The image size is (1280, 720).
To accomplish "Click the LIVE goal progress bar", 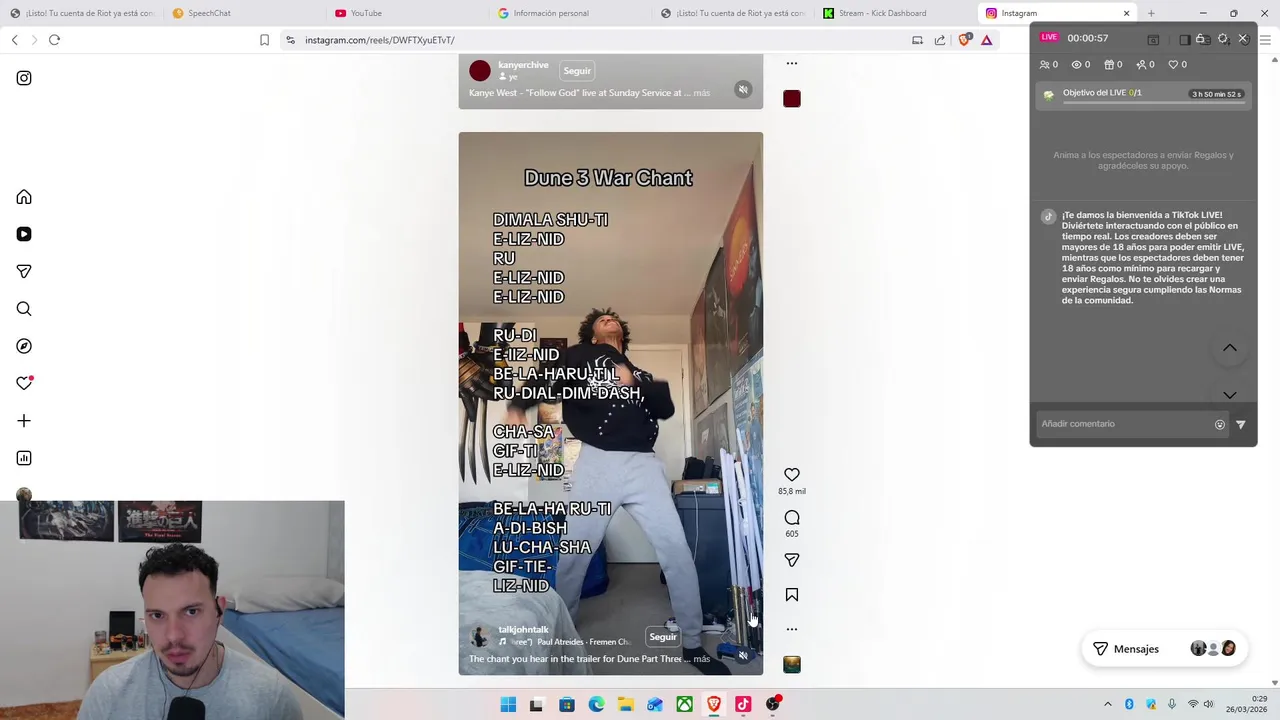I will coord(1152,101).
